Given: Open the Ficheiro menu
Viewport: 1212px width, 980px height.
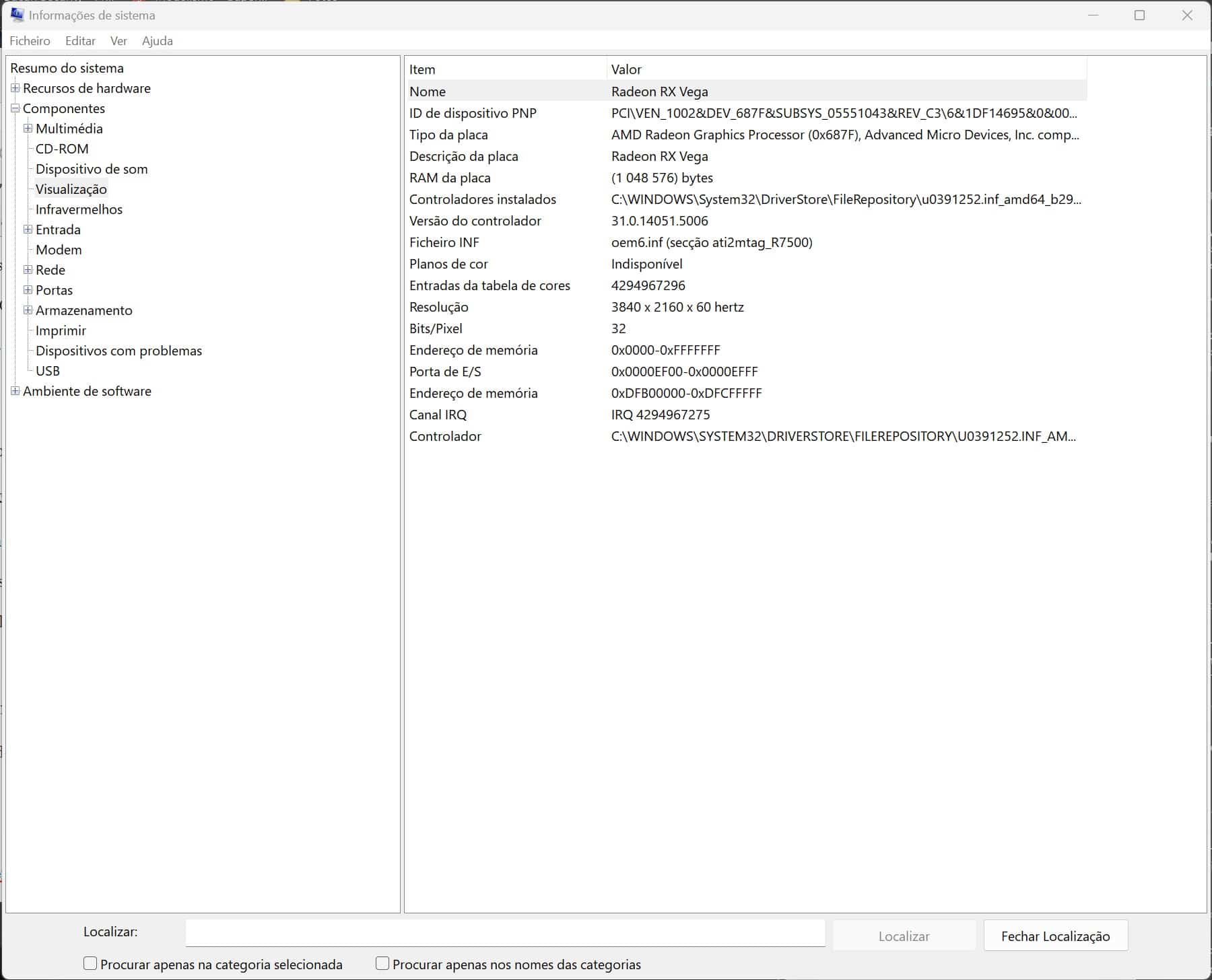Looking at the screenshot, I should click(x=30, y=41).
